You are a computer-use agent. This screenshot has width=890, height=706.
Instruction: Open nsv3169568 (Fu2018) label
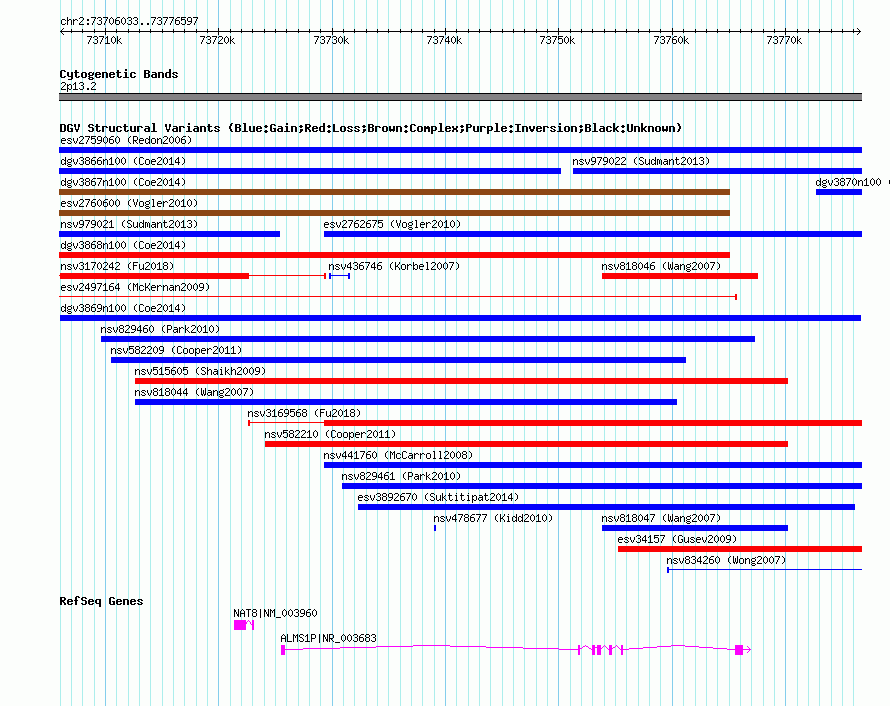[304, 413]
